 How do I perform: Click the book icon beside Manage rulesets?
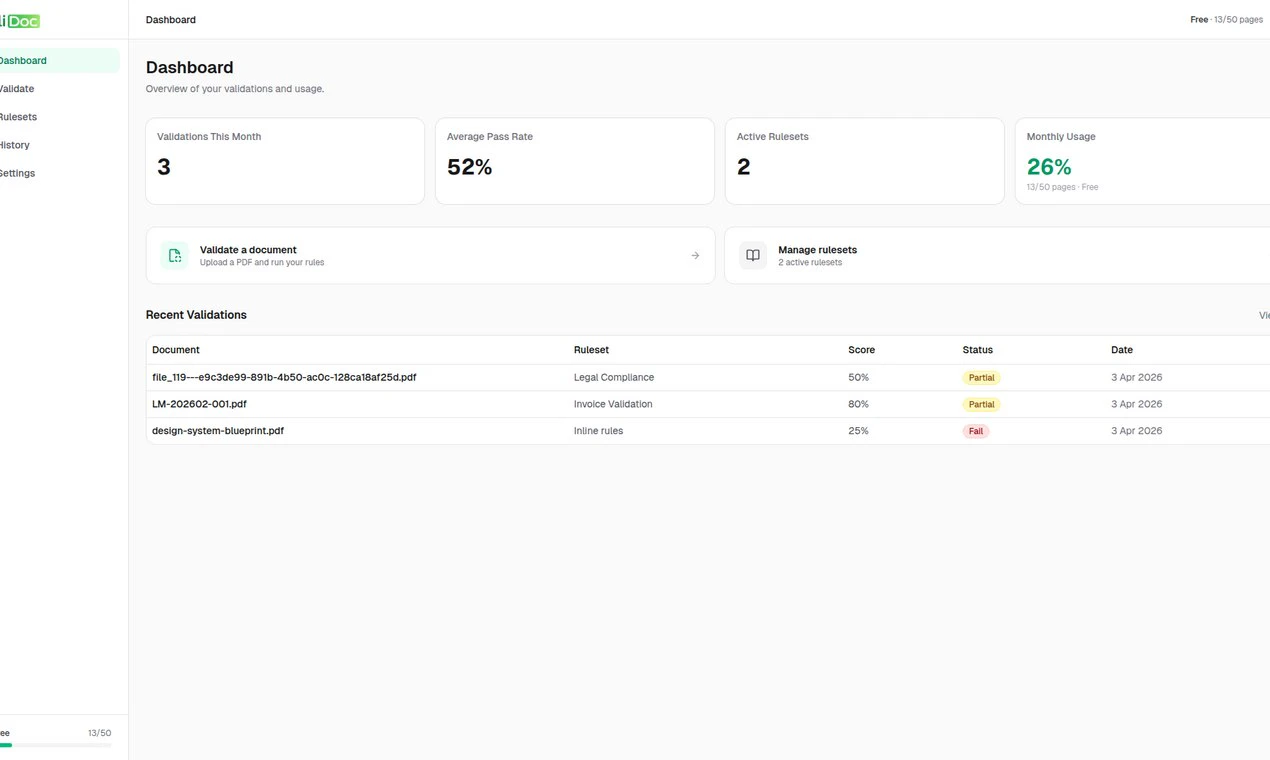click(752, 255)
